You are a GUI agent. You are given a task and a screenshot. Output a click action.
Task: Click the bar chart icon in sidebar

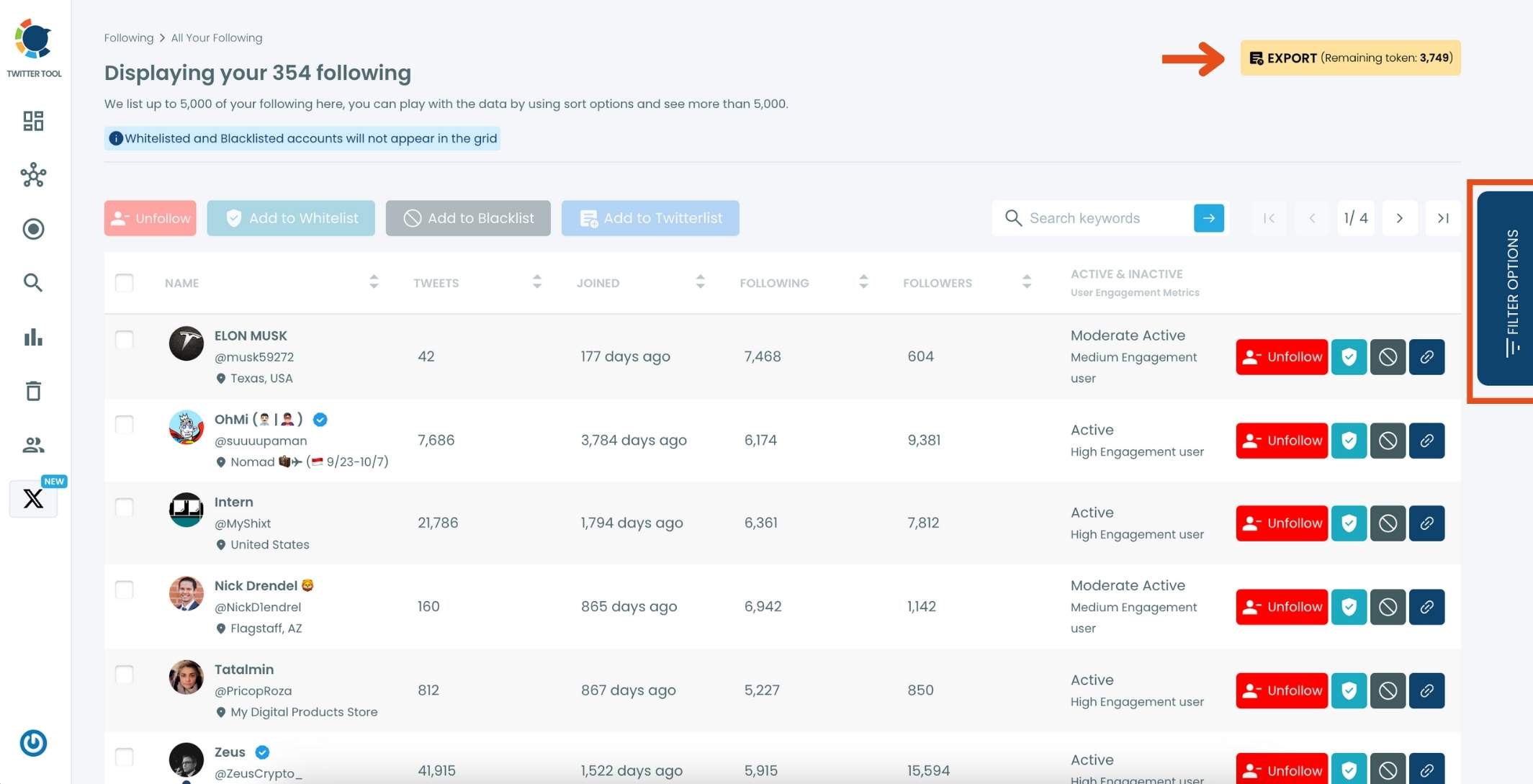pyautogui.click(x=33, y=337)
